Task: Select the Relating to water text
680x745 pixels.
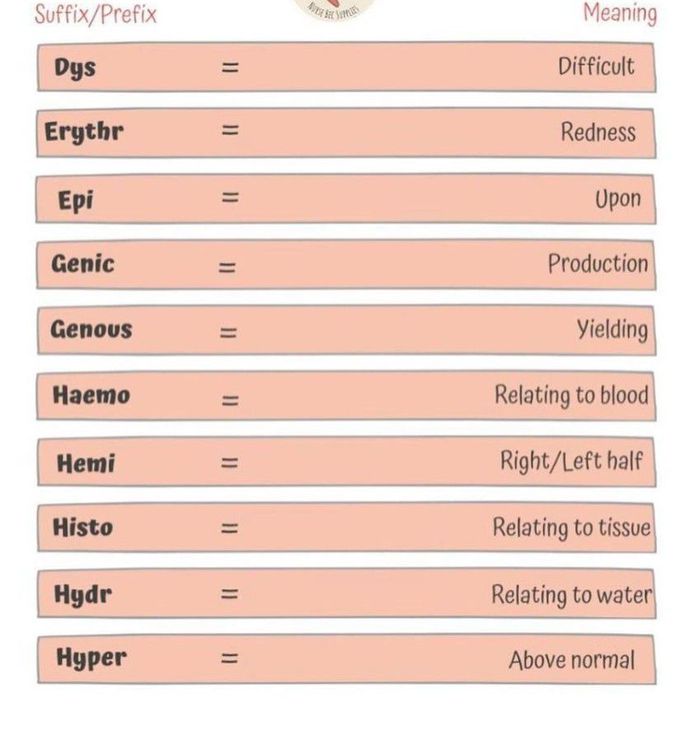Action: [570, 595]
